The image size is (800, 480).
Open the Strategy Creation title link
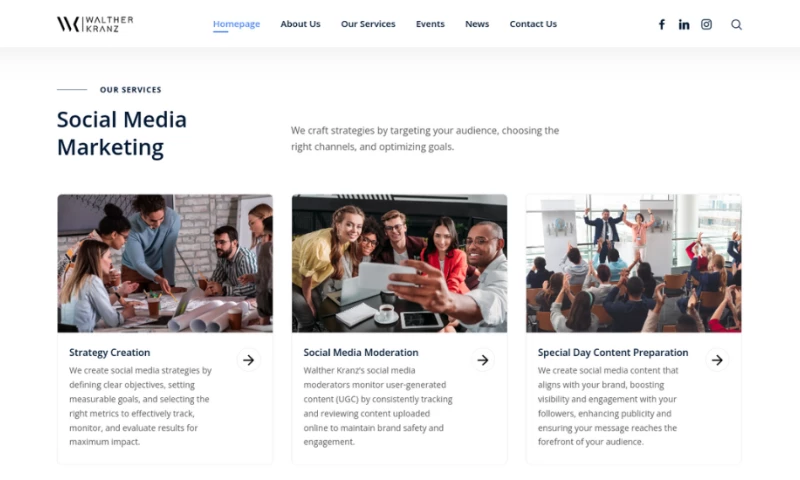coord(110,352)
